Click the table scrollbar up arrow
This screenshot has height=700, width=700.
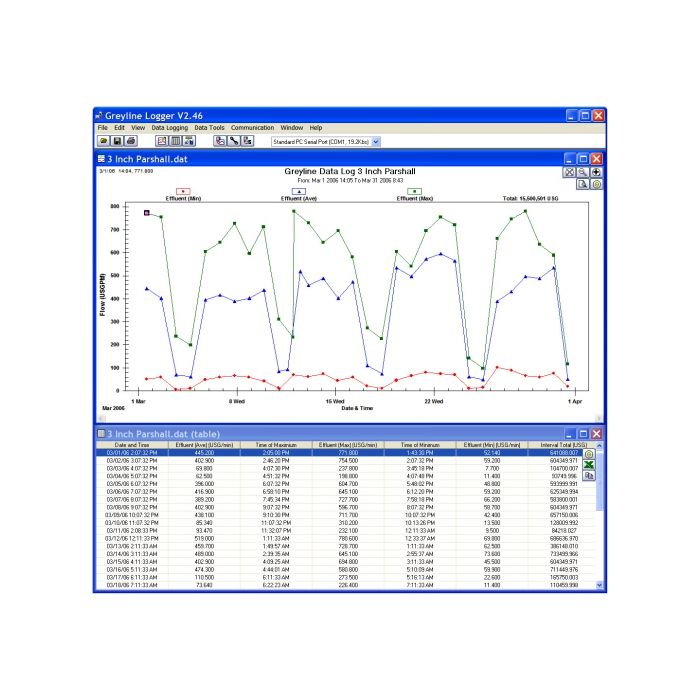[599, 446]
